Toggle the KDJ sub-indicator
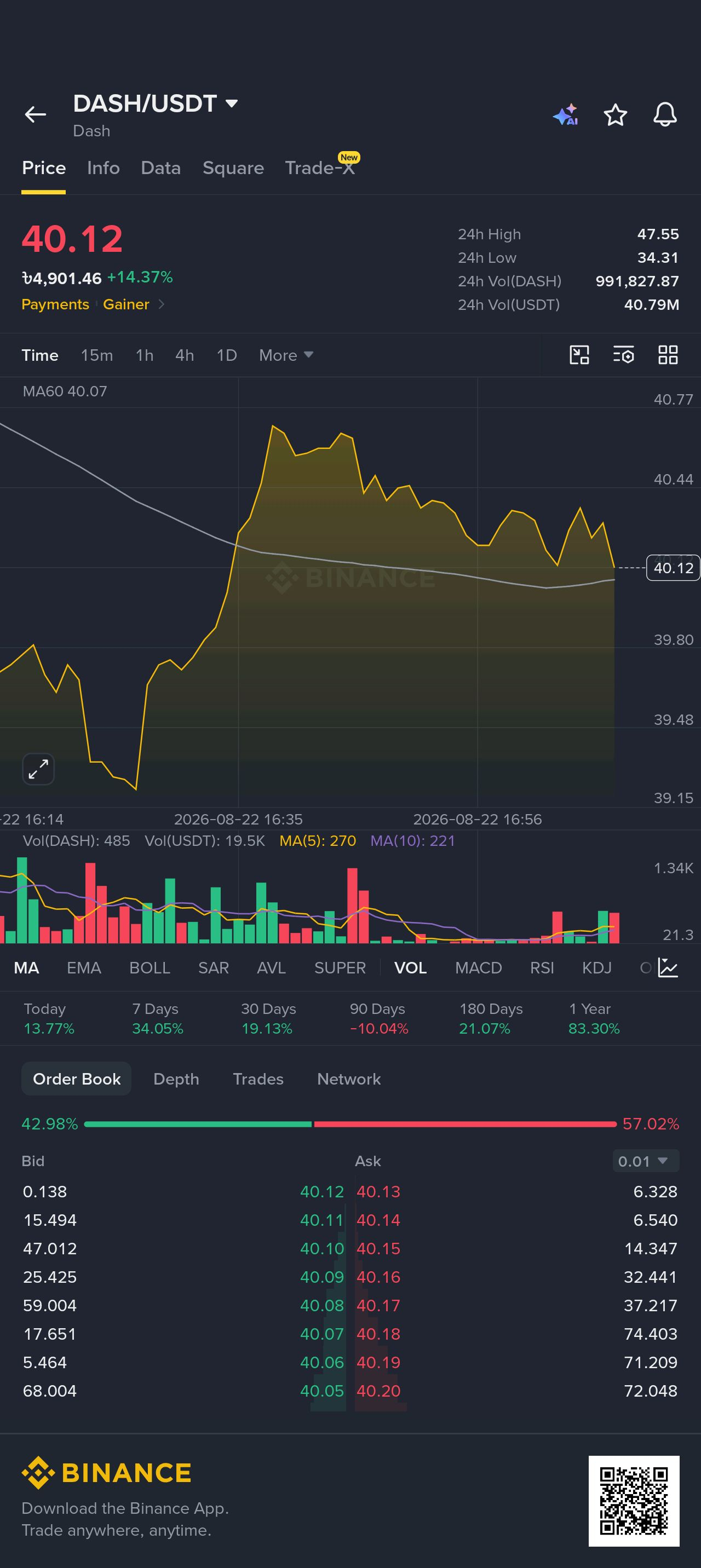Viewport: 701px width, 1568px height. 597,968
